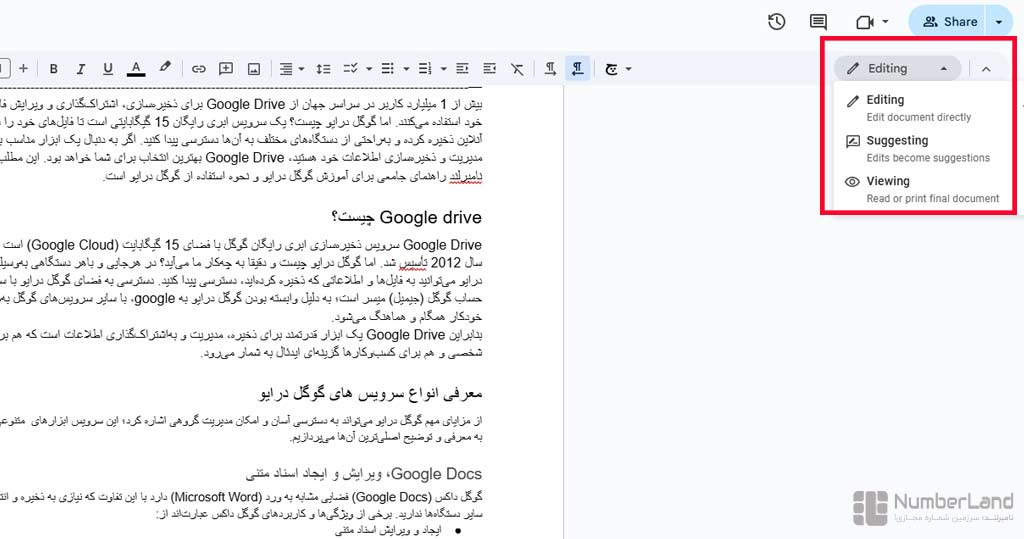This screenshot has width=1024, height=539.
Task: Click the heading 'Google drive چیست؟'
Action: click(406, 218)
